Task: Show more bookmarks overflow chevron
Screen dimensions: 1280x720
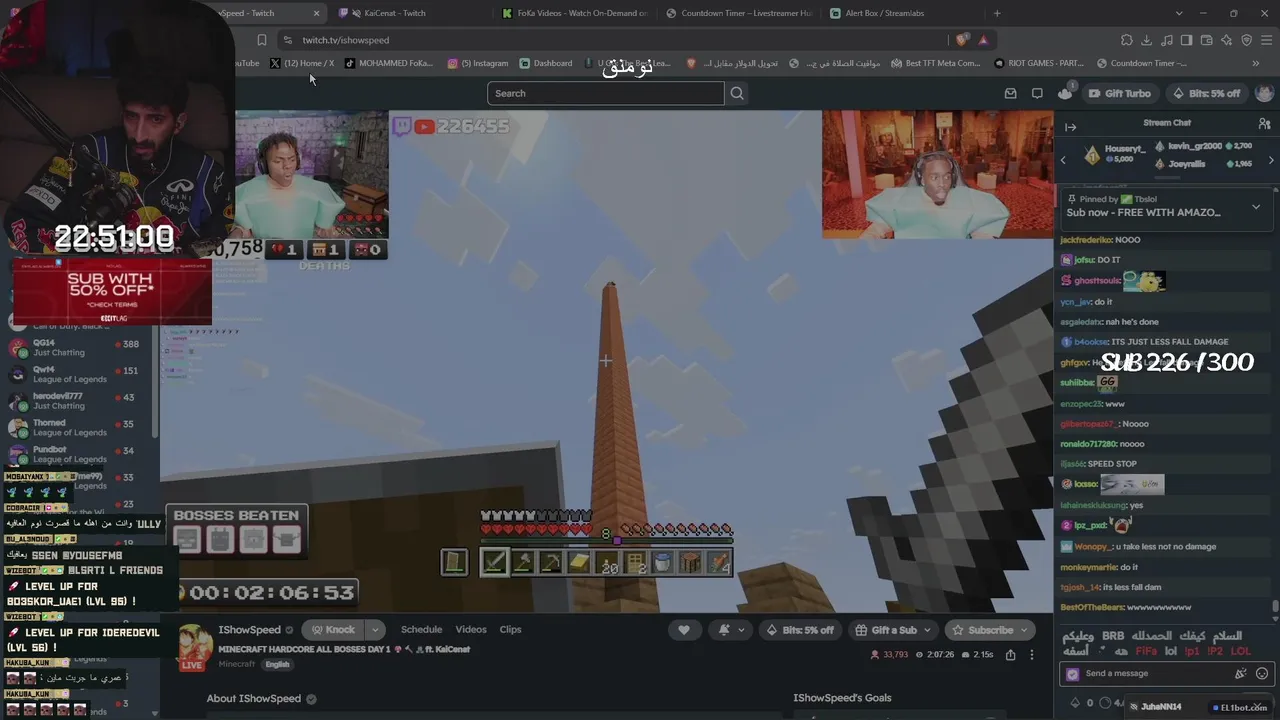Action: (x=1256, y=63)
